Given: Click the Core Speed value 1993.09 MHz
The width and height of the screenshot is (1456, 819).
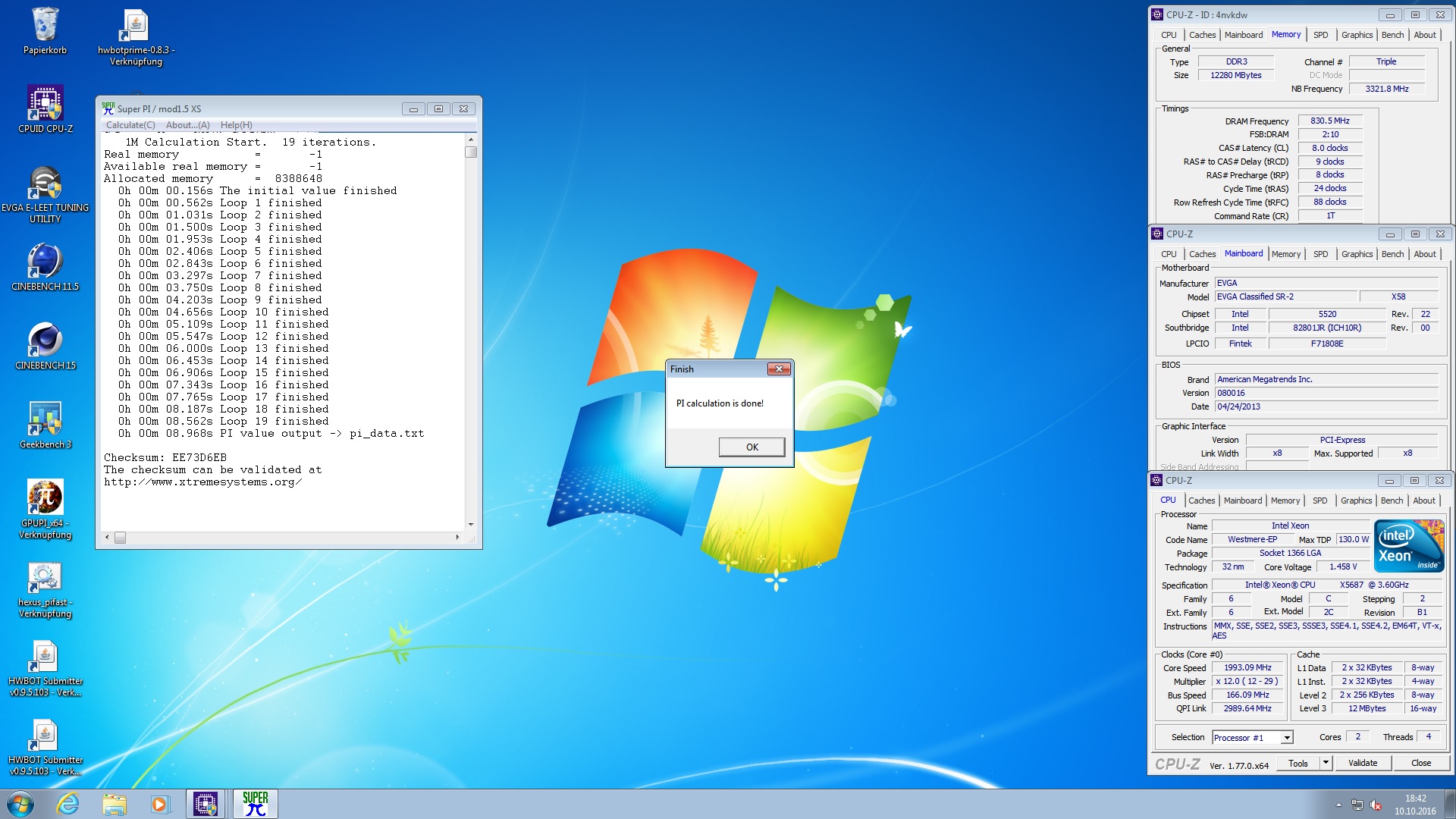Looking at the screenshot, I should click(x=1247, y=668).
